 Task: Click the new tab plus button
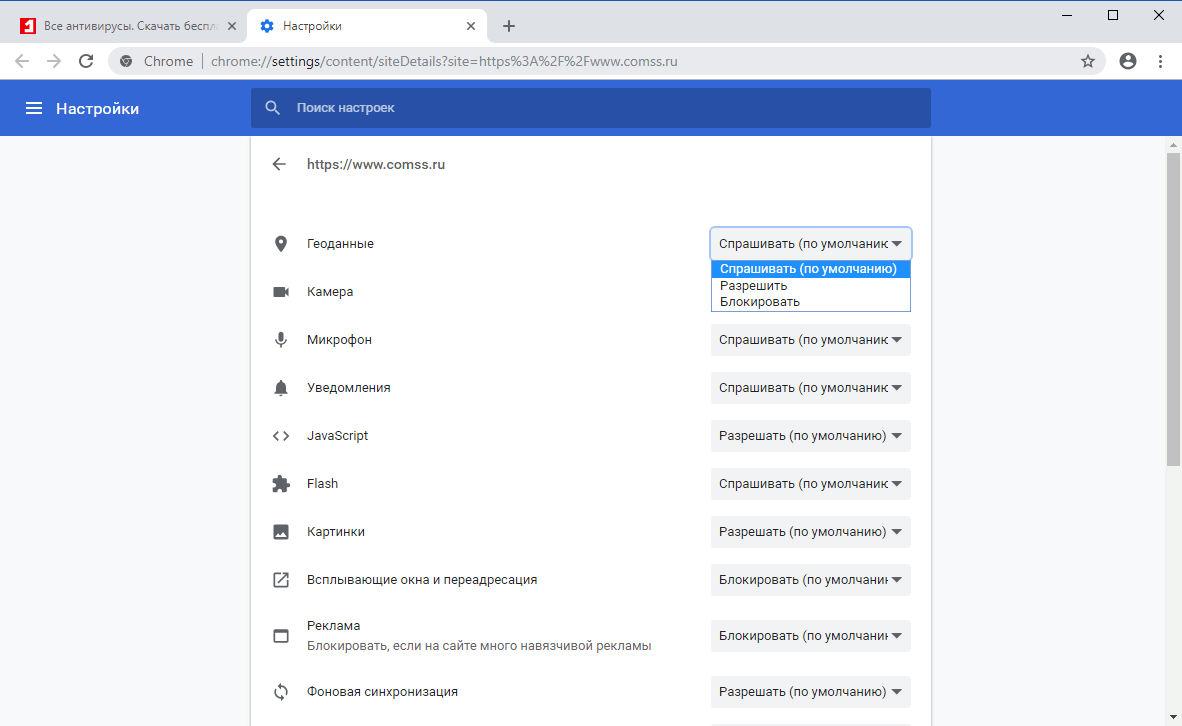click(509, 26)
